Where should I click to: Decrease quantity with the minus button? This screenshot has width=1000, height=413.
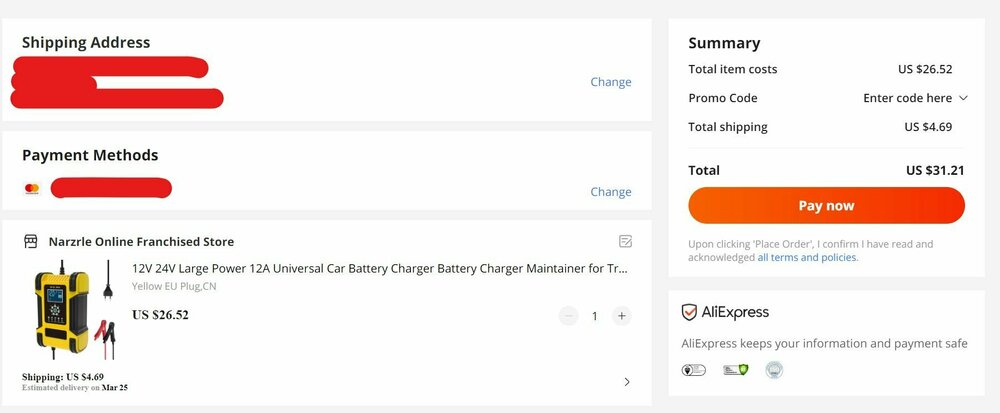[569, 316]
